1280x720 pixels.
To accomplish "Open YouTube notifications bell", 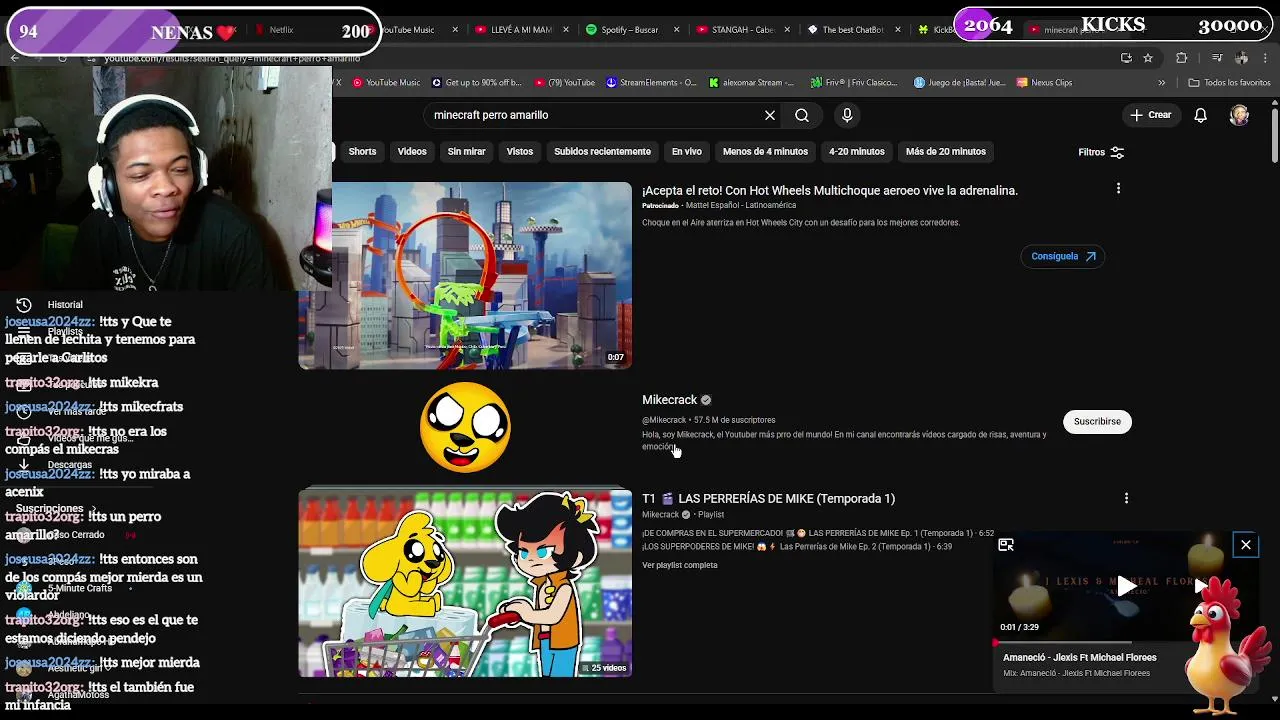I will [1201, 115].
